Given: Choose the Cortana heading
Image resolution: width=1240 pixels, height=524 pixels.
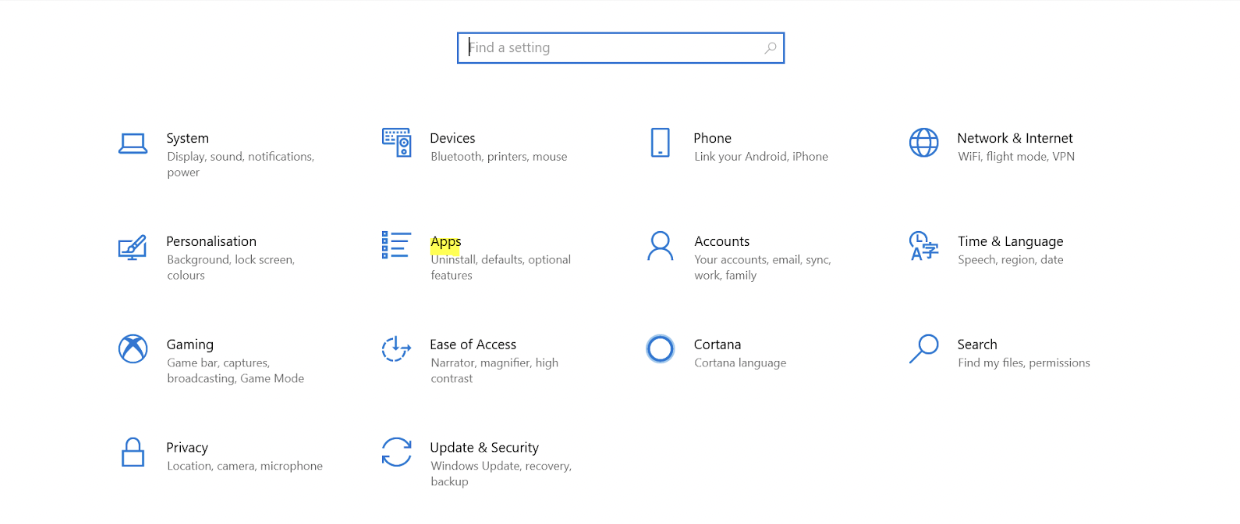Looking at the screenshot, I should 718,344.
